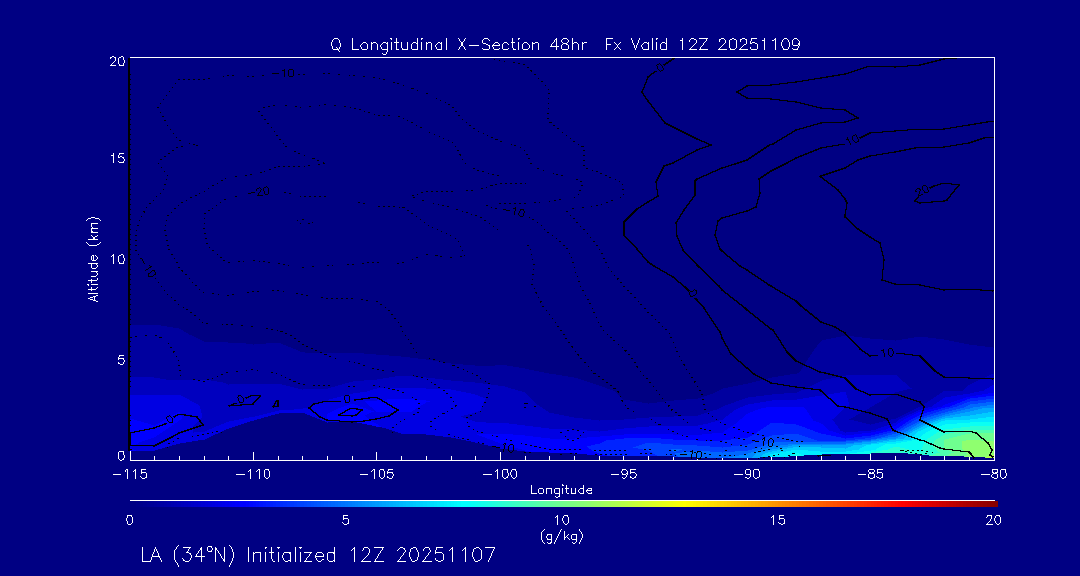Image resolution: width=1080 pixels, height=576 pixels.
Task: Click the altitude axis tick label 20
Action: (117, 61)
